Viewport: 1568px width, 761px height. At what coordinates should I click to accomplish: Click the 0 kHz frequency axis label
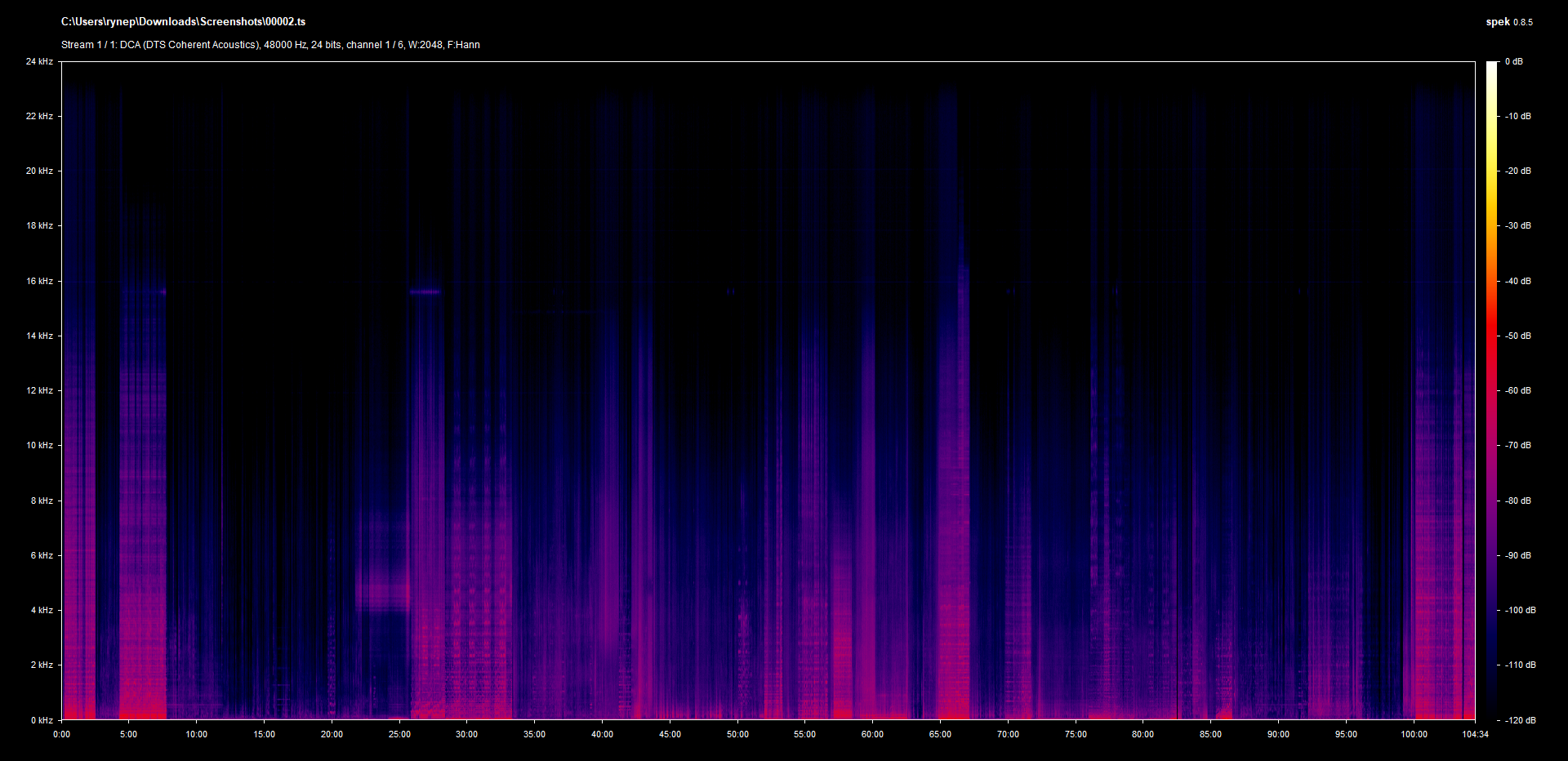coord(42,720)
